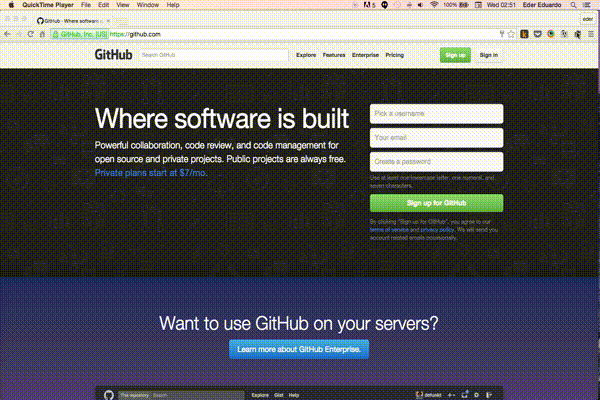Click the Wi-Fi status icon

(434, 5)
